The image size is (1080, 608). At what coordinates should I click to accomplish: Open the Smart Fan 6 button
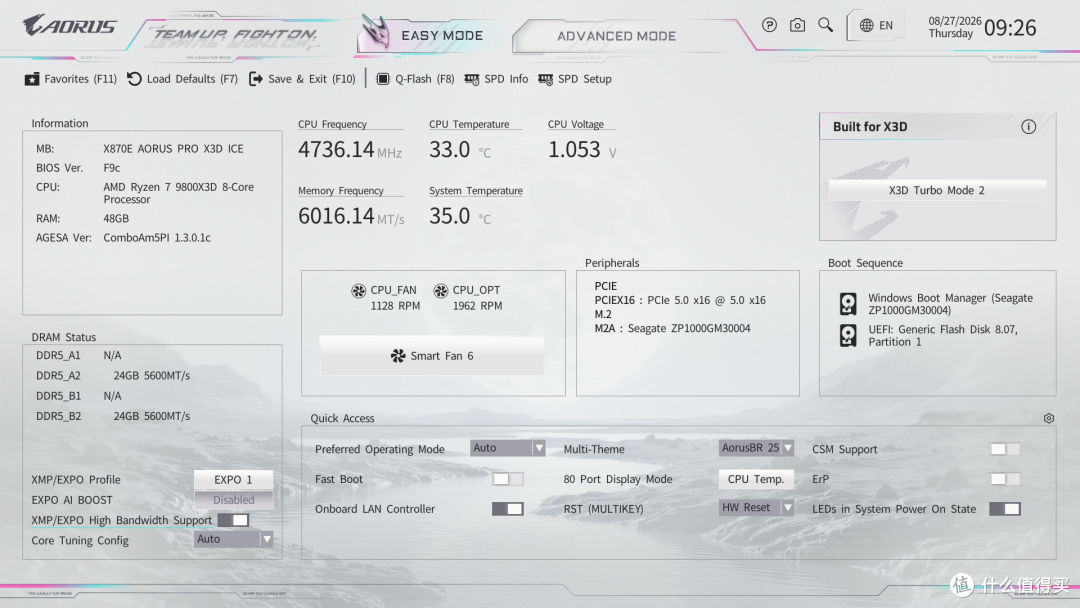tap(432, 356)
